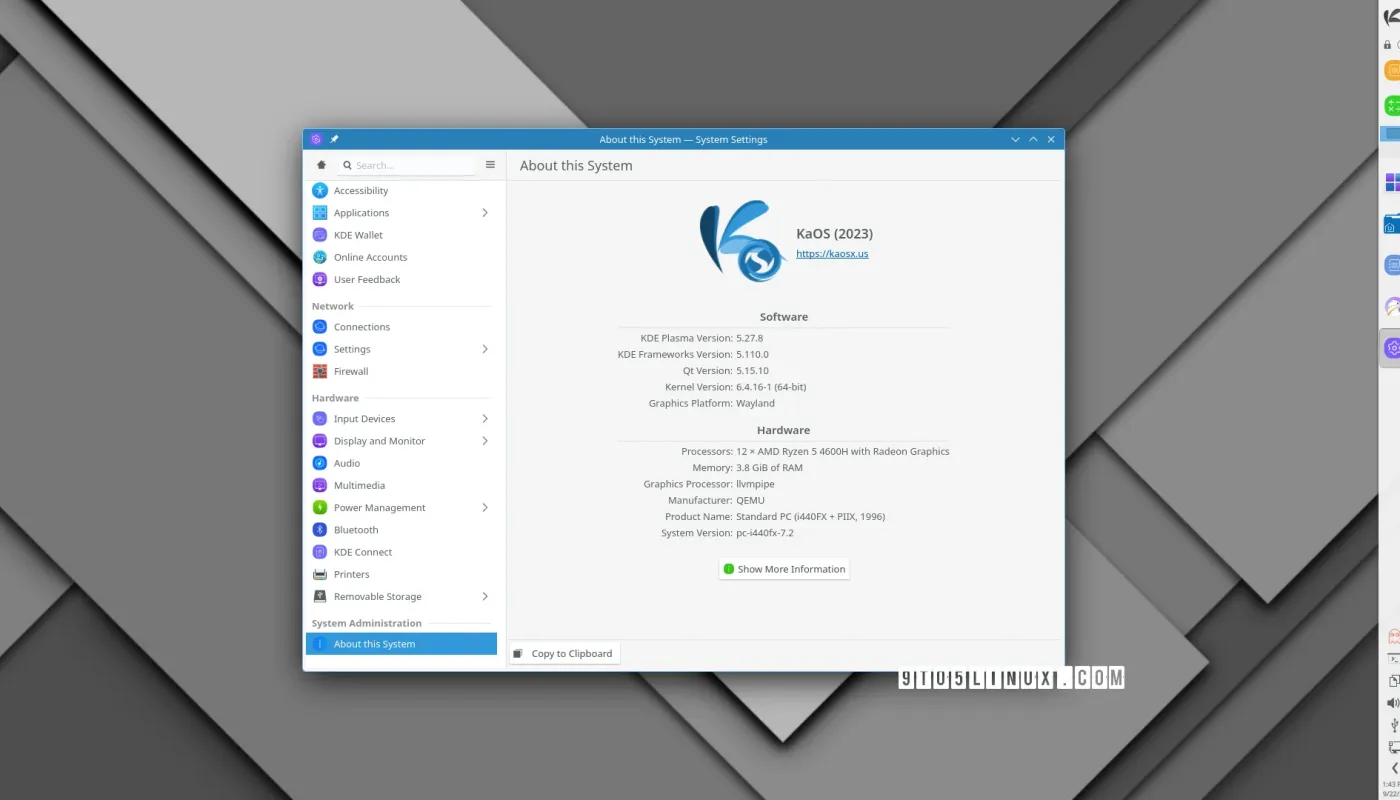Open the hamburger menu next to search

[x=489, y=164]
